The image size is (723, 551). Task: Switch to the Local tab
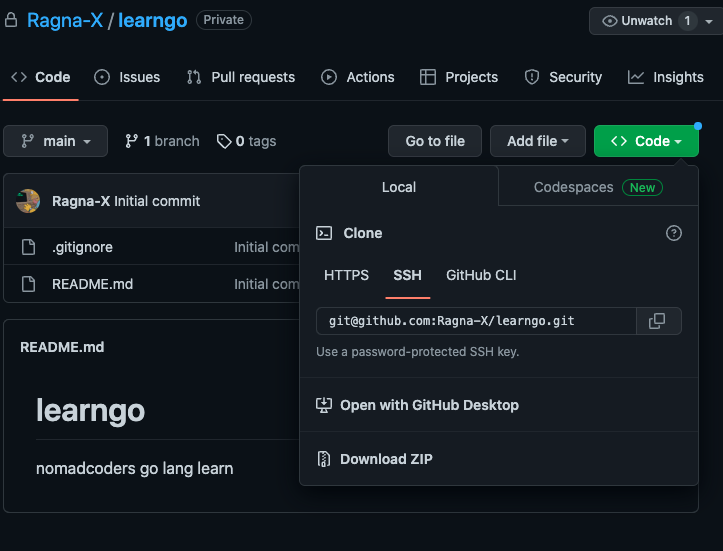(x=399, y=187)
